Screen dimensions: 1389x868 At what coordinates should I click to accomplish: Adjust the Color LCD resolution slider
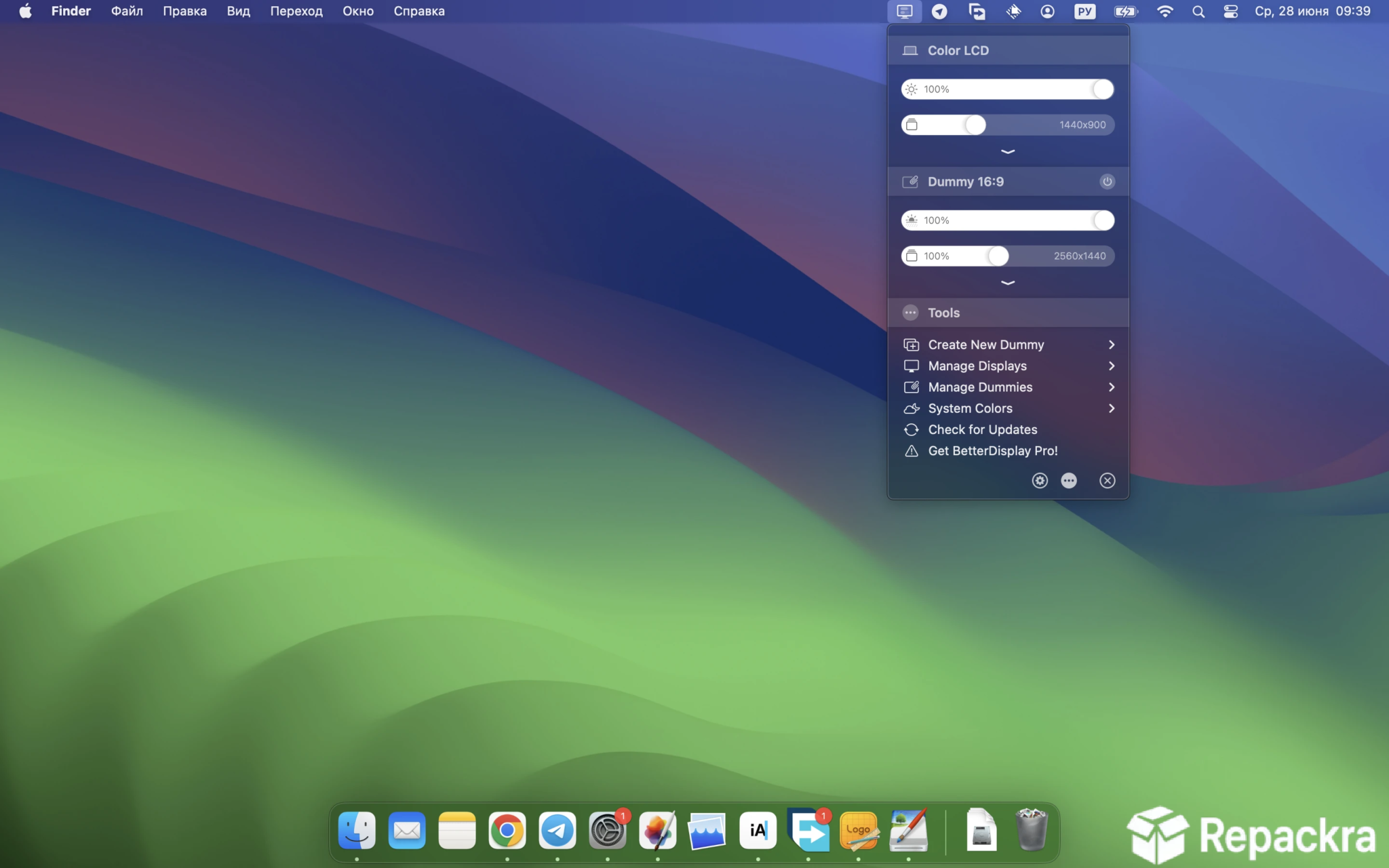[1008, 125]
